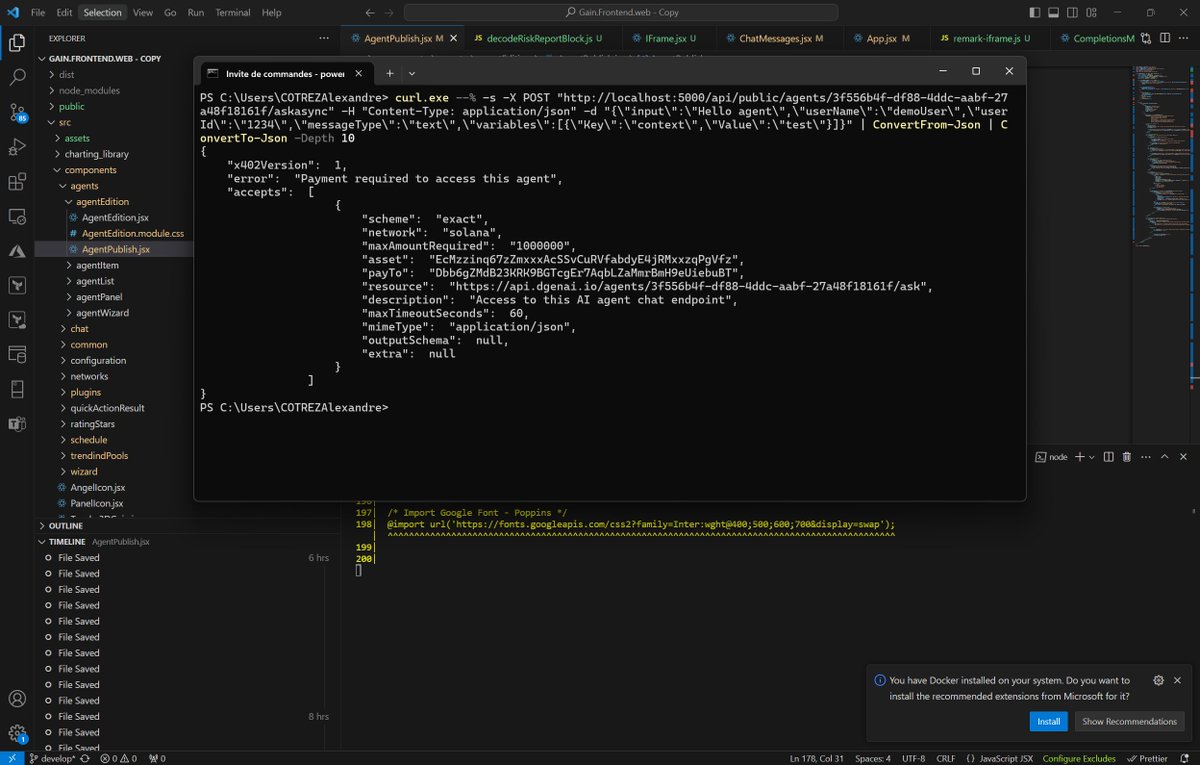This screenshot has width=1200, height=765.
Task: Click the Show Recommendations button
Action: click(x=1129, y=721)
